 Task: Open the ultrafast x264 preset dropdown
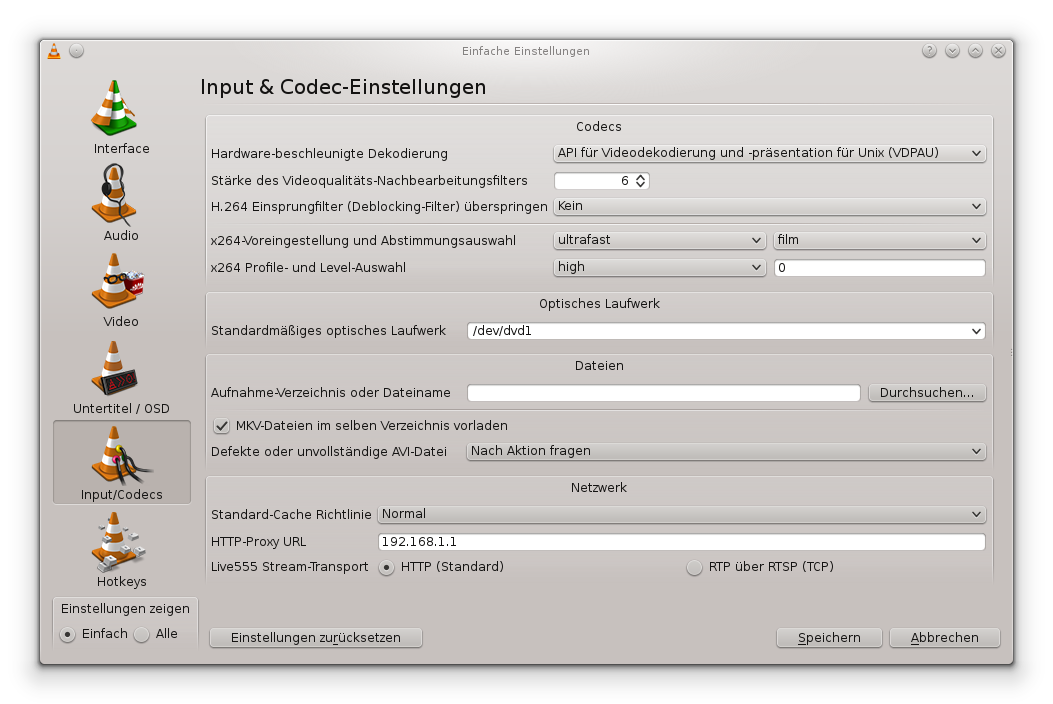coord(660,241)
